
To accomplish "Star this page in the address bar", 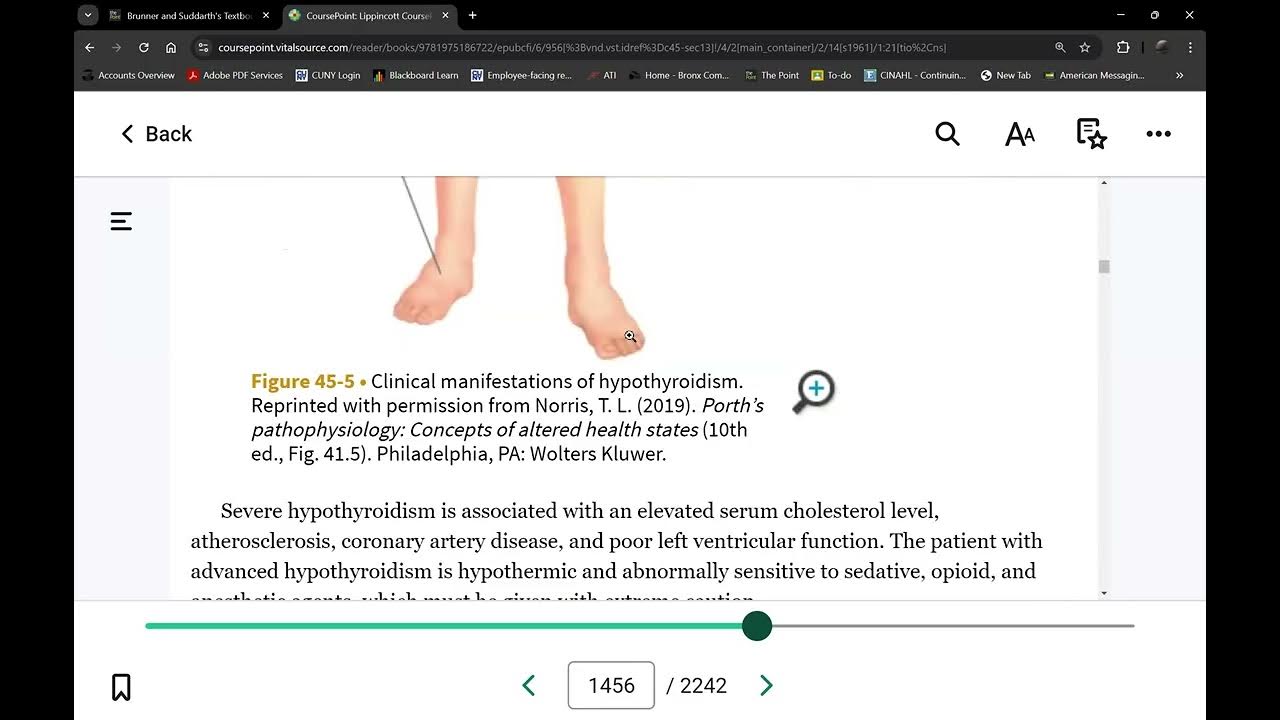I will [x=1085, y=47].
